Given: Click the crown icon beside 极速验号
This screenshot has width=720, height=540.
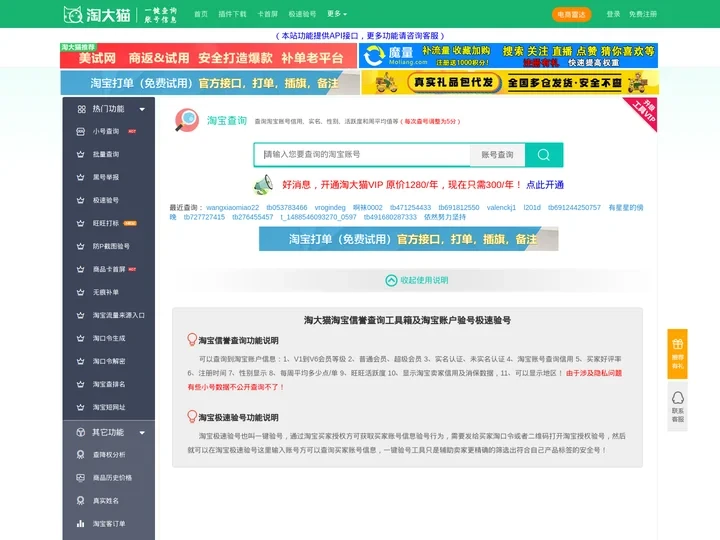Looking at the screenshot, I should [x=80, y=200].
